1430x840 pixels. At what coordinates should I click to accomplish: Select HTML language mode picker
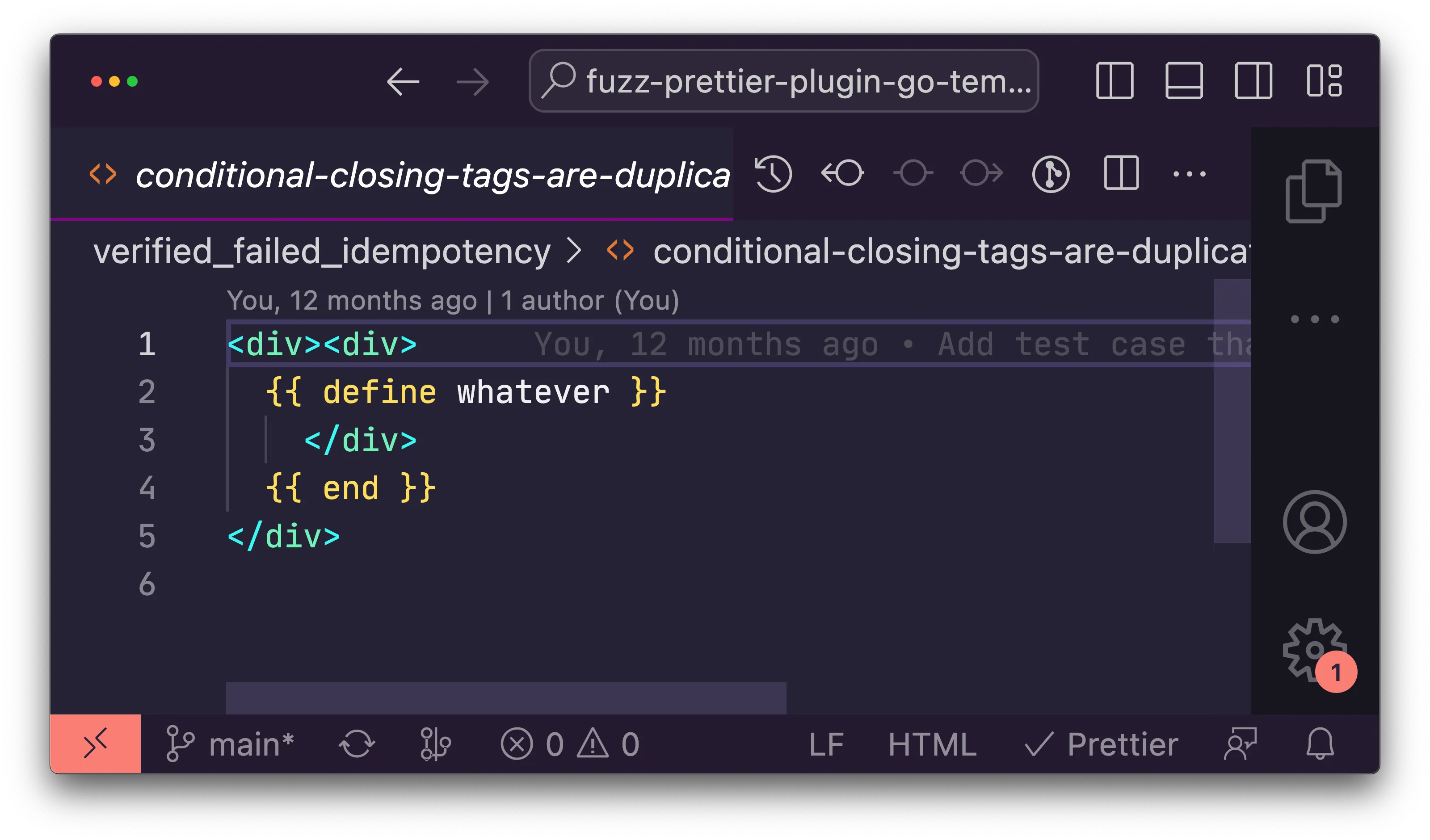pyautogui.click(x=932, y=743)
